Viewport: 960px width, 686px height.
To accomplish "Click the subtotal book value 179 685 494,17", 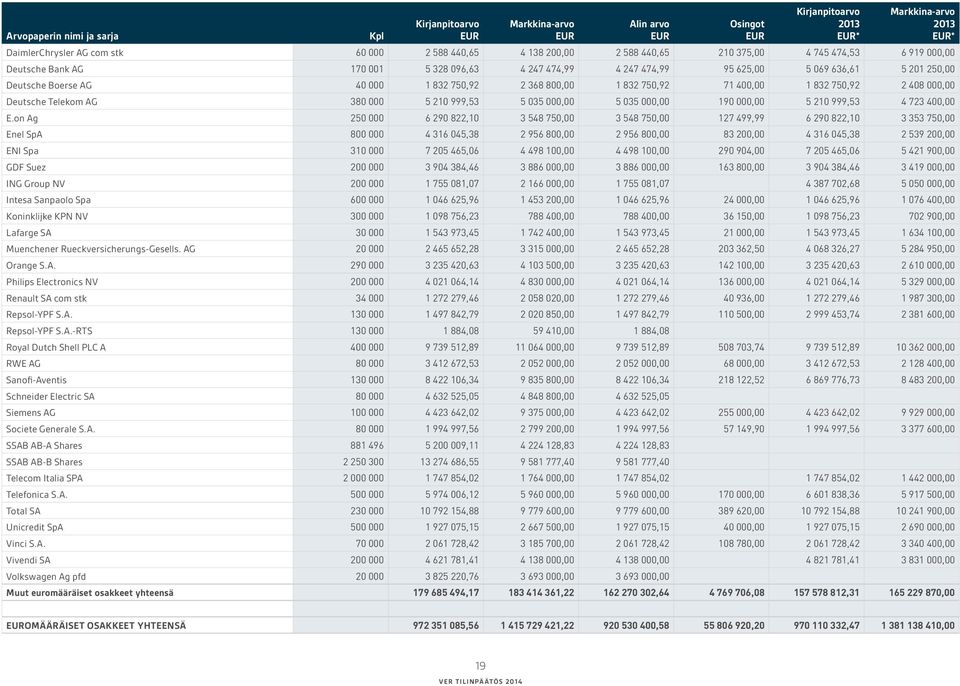I will (x=446, y=593).
